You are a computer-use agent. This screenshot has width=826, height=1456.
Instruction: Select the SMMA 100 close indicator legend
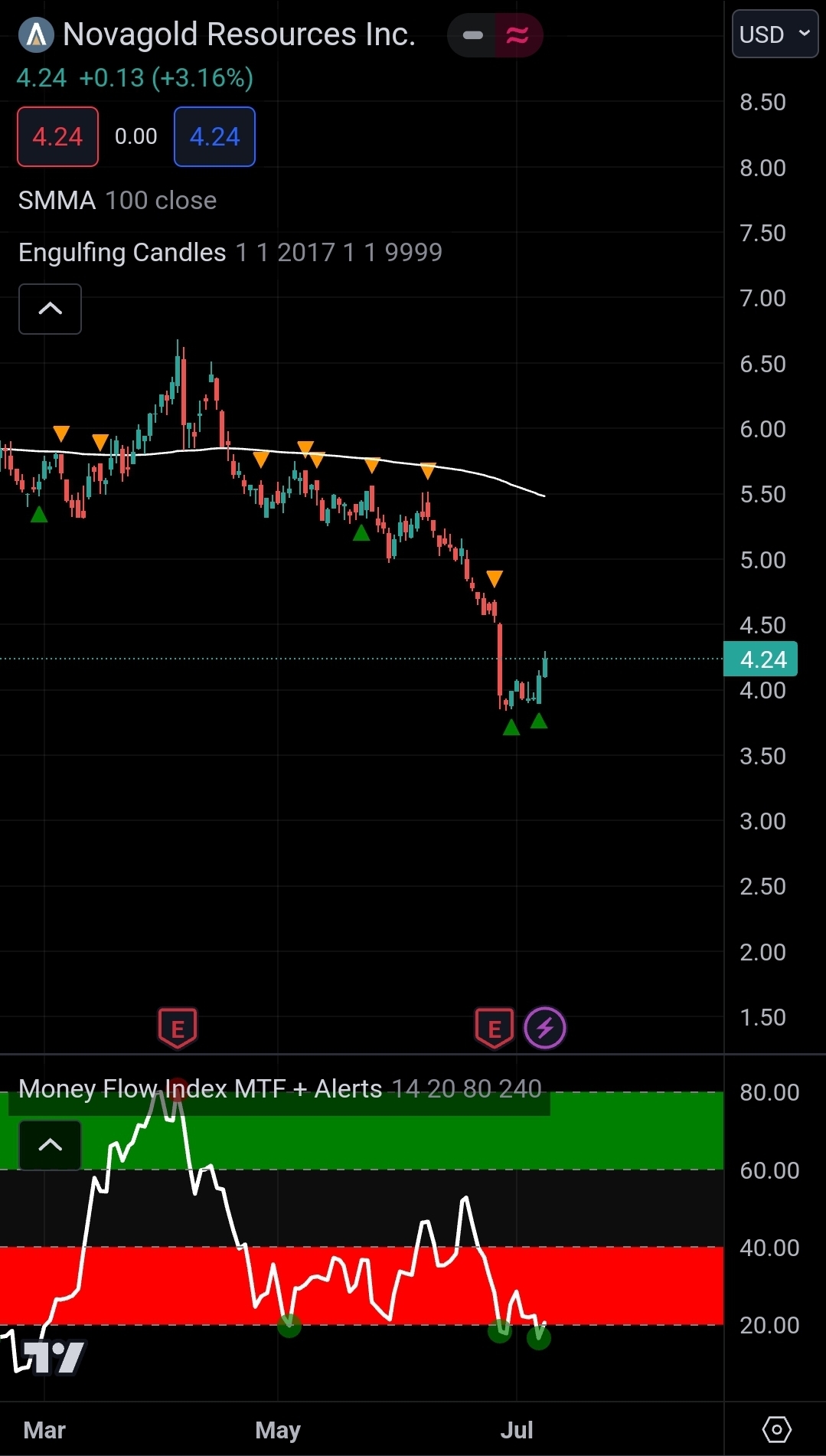117,201
